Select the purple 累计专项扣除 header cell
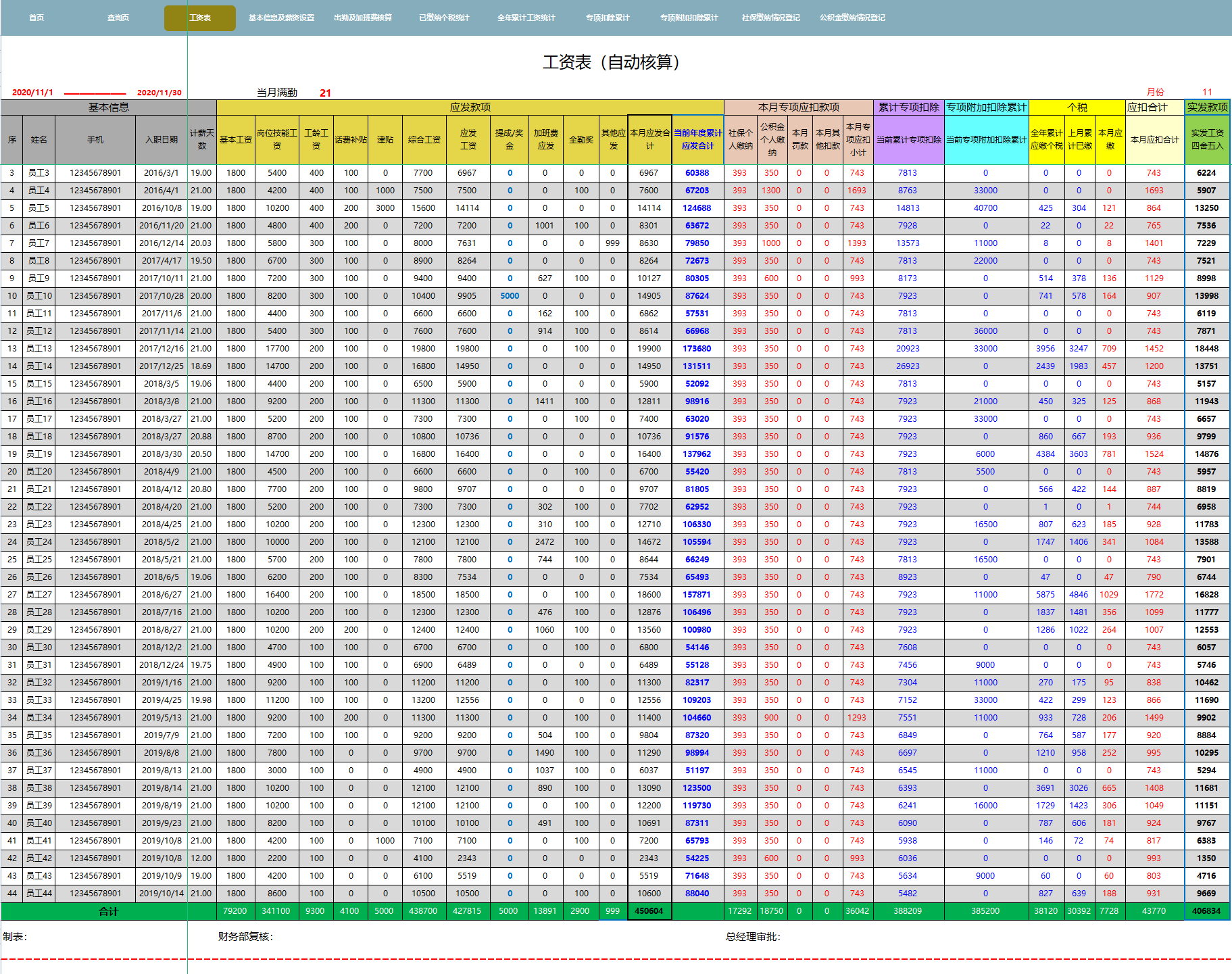This screenshot has width=1232, height=974. click(x=908, y=107)
